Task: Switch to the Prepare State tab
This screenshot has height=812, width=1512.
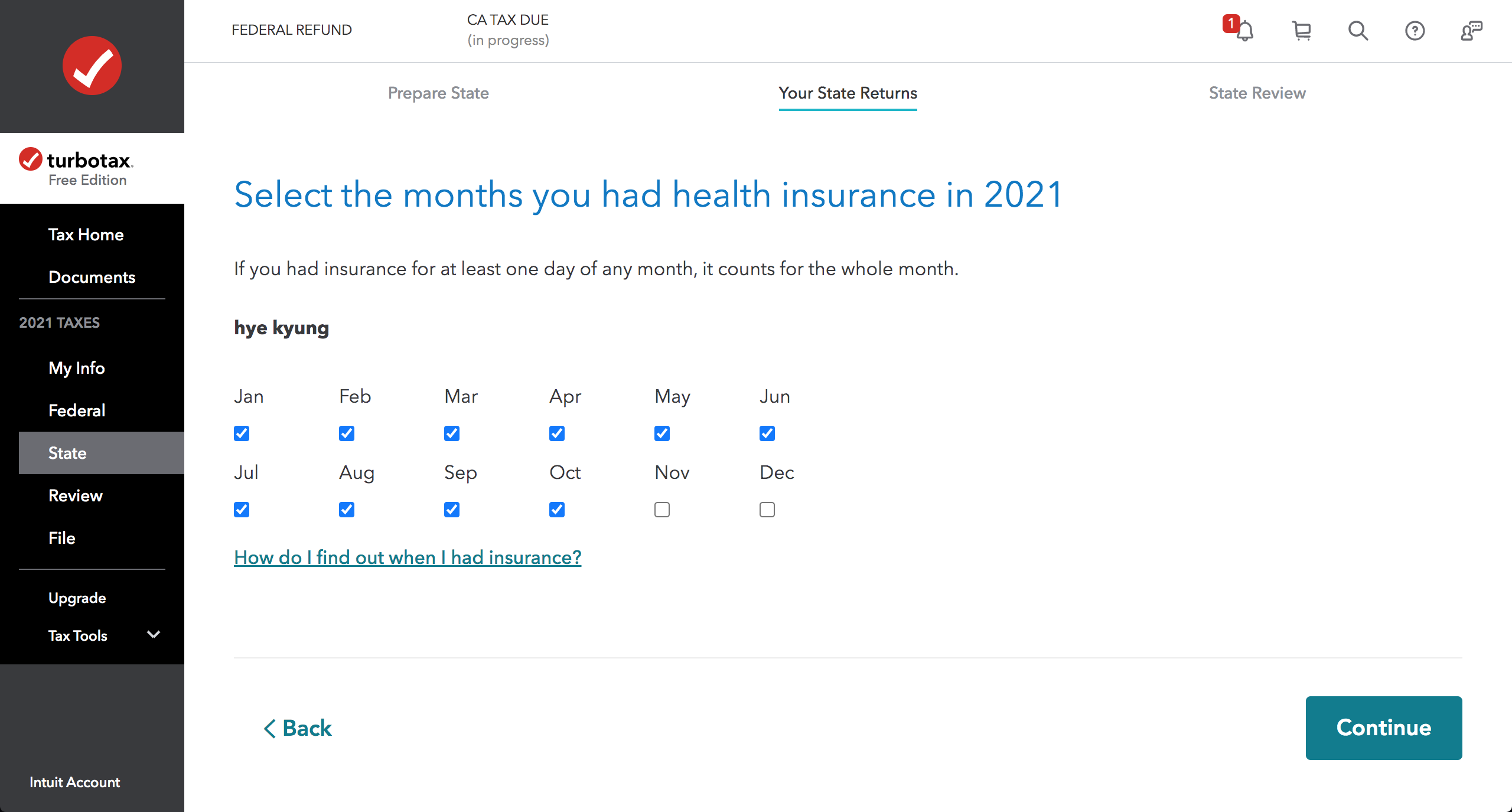Action: click(438, 93)
